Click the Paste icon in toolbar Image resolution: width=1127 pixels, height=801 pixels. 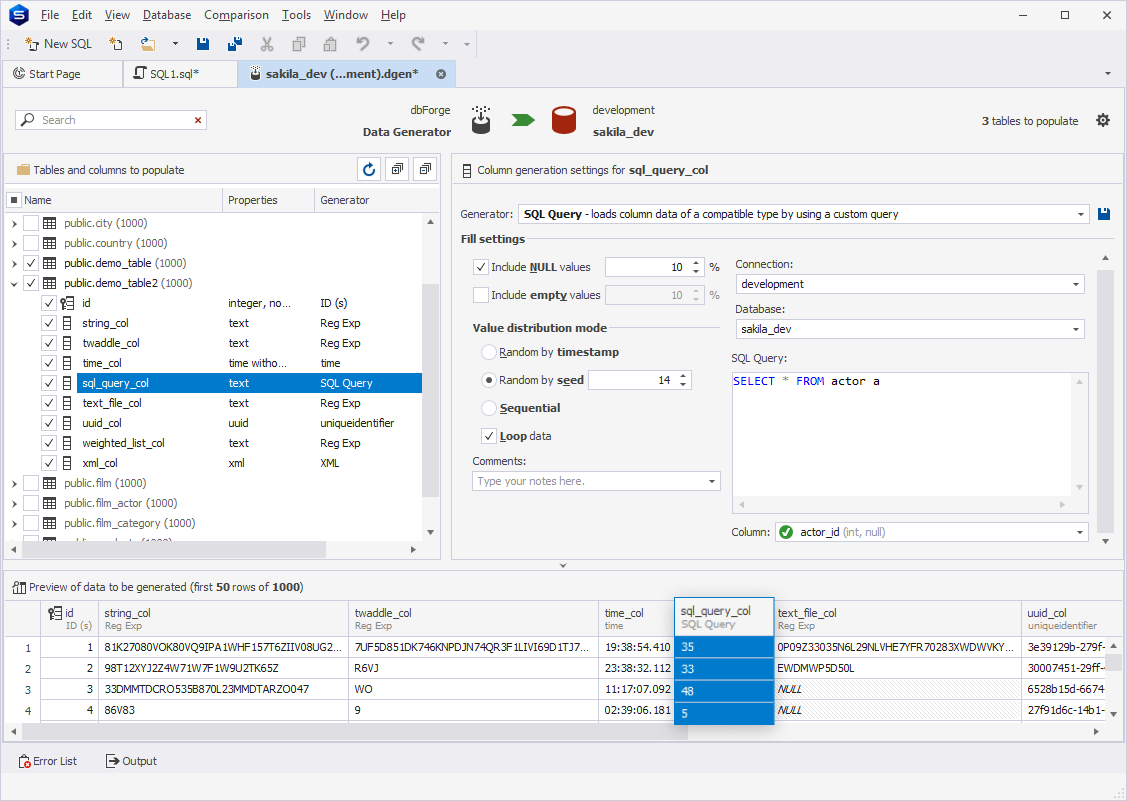click(330, 44)
